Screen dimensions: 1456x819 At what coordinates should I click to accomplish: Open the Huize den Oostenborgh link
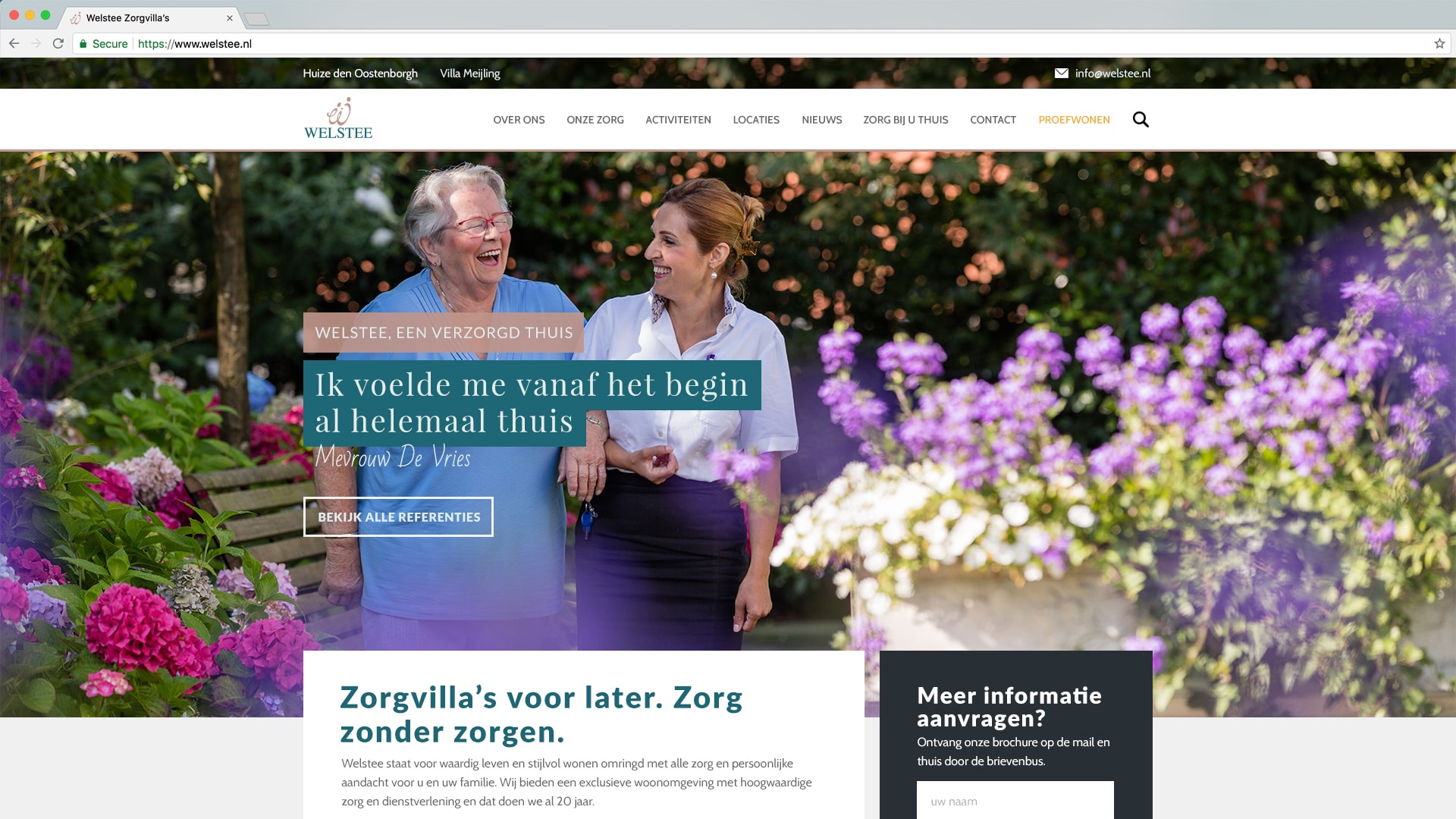tap(360, 74)
